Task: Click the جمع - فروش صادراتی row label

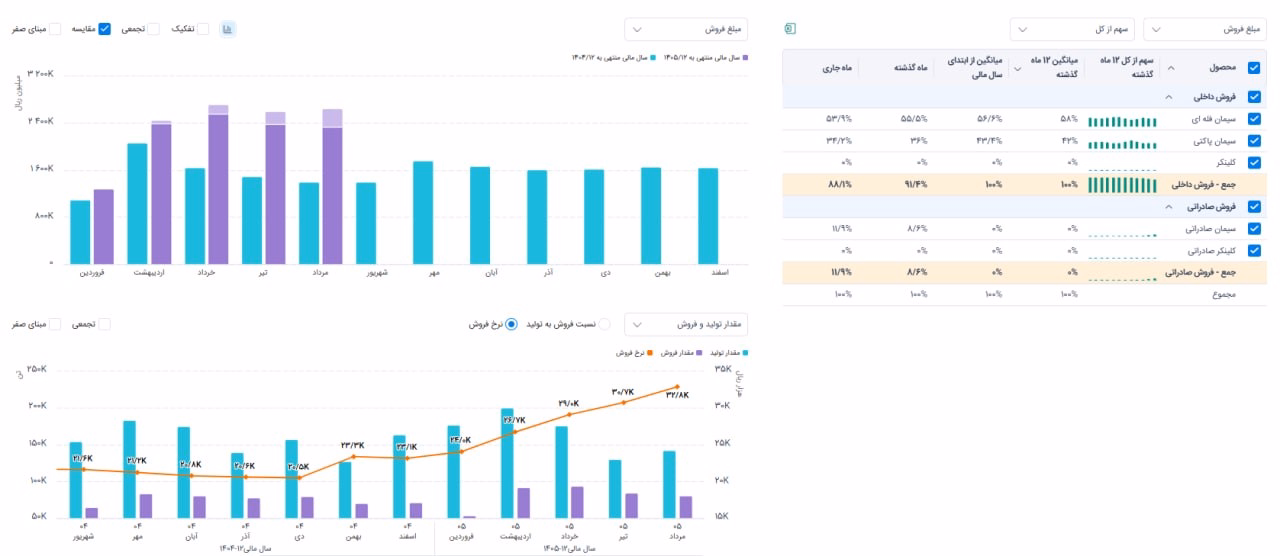Action: coord(1199,272)
